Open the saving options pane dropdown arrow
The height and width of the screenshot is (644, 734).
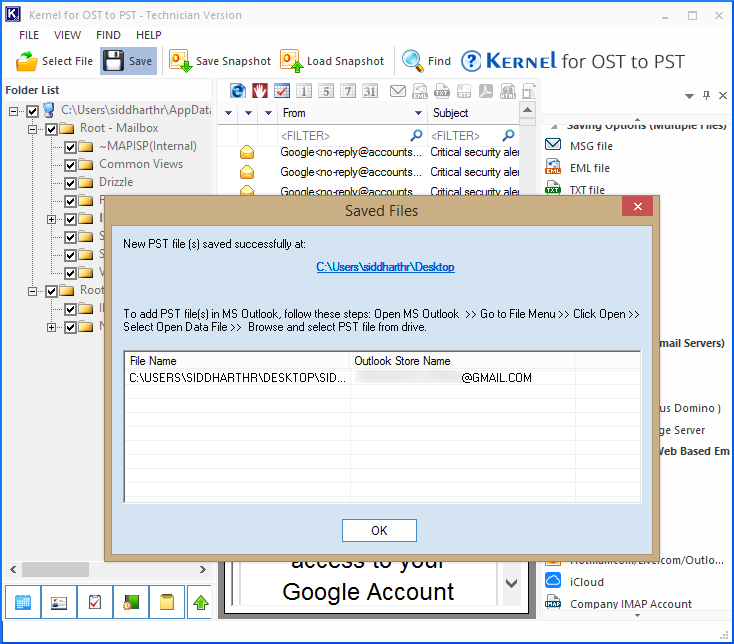pyautogui.click(x=689, y=96)
